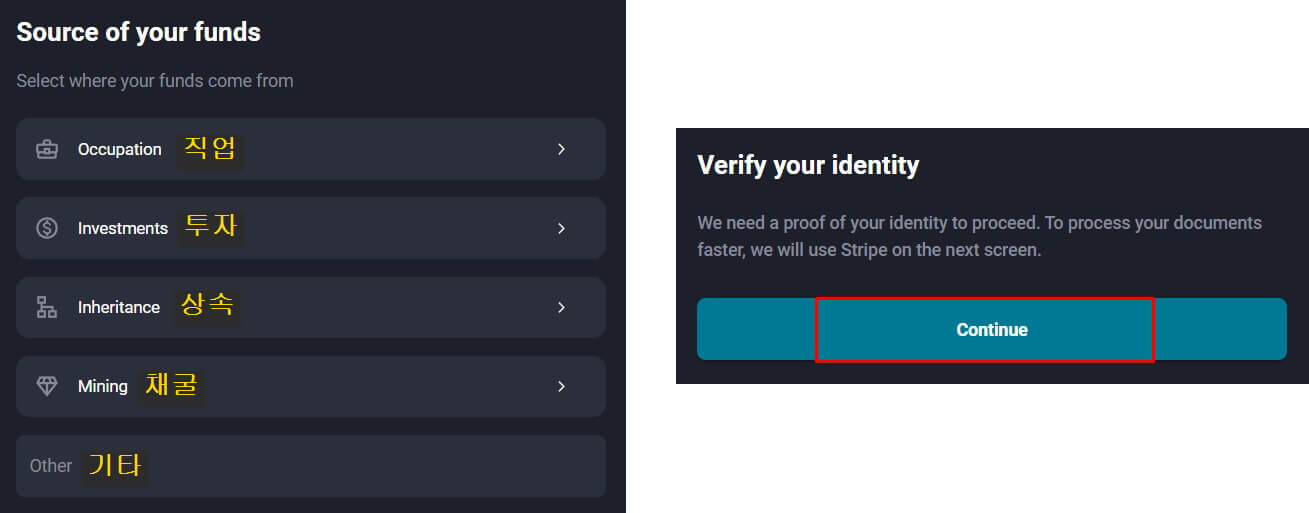Select Inheritance as source of funds
Viewport: 1309px width, 513px height.
311,307
